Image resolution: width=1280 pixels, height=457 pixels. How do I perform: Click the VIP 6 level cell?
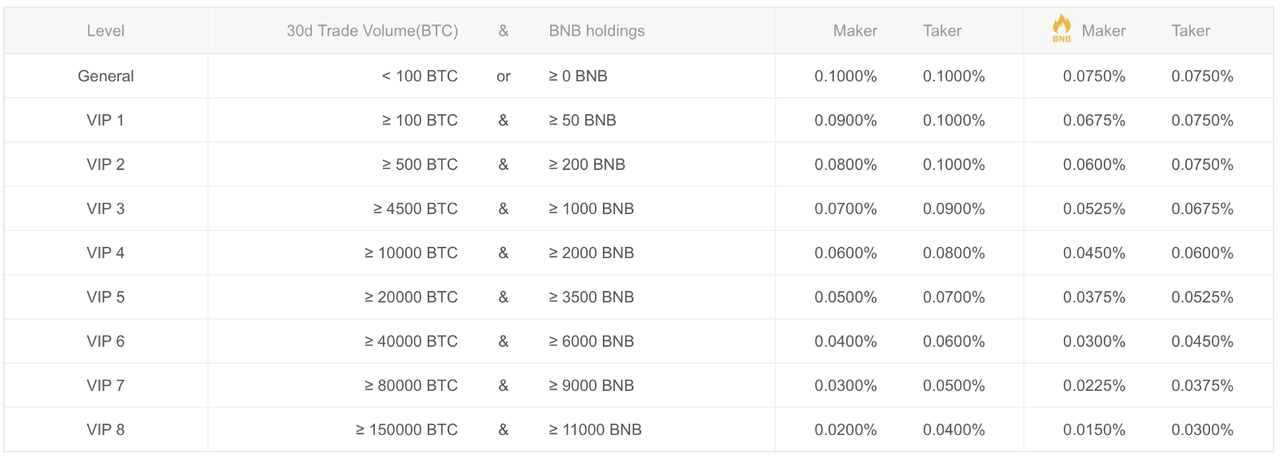click(106, 341)
